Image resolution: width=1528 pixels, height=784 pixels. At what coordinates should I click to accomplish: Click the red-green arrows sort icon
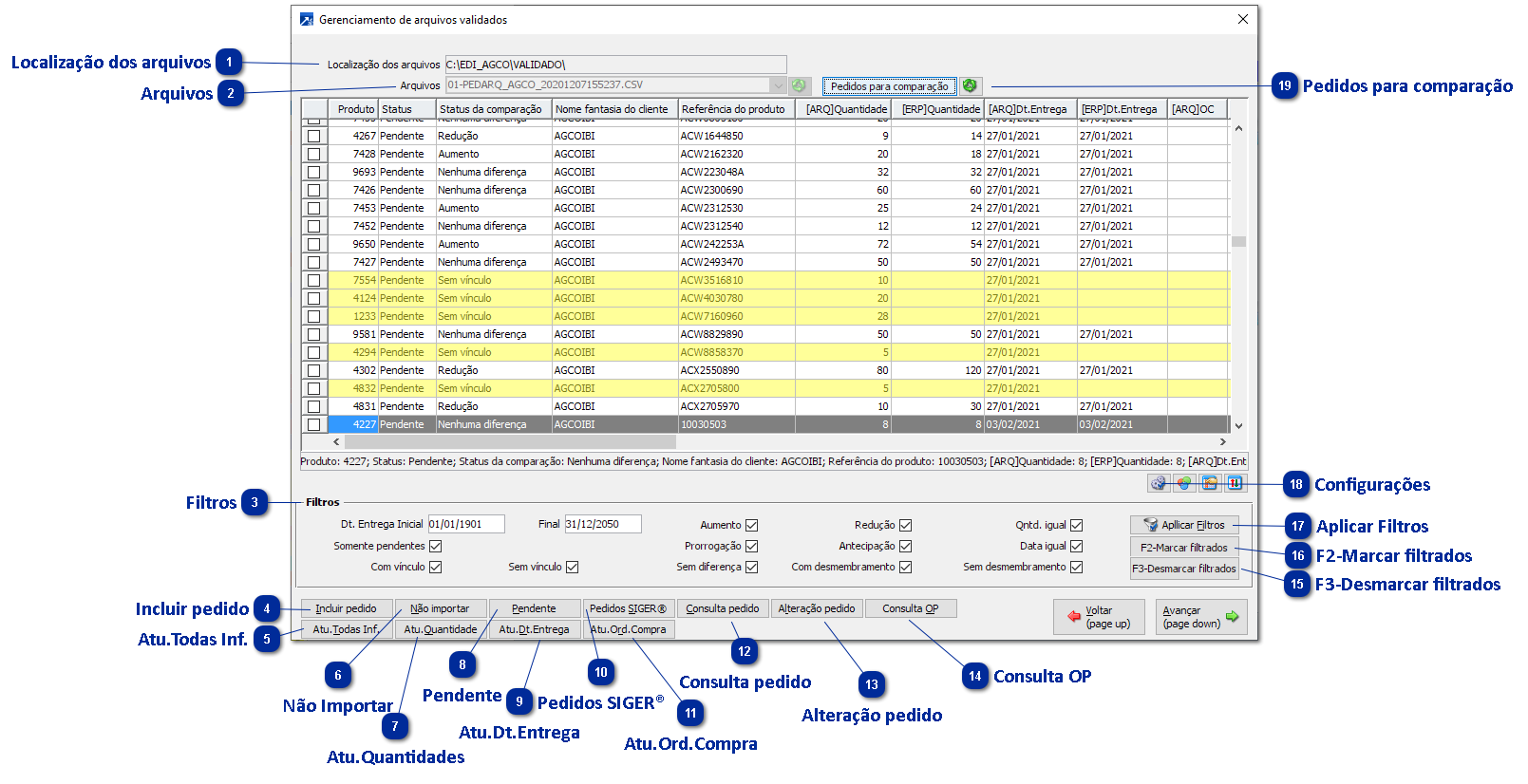[1235, 483]
